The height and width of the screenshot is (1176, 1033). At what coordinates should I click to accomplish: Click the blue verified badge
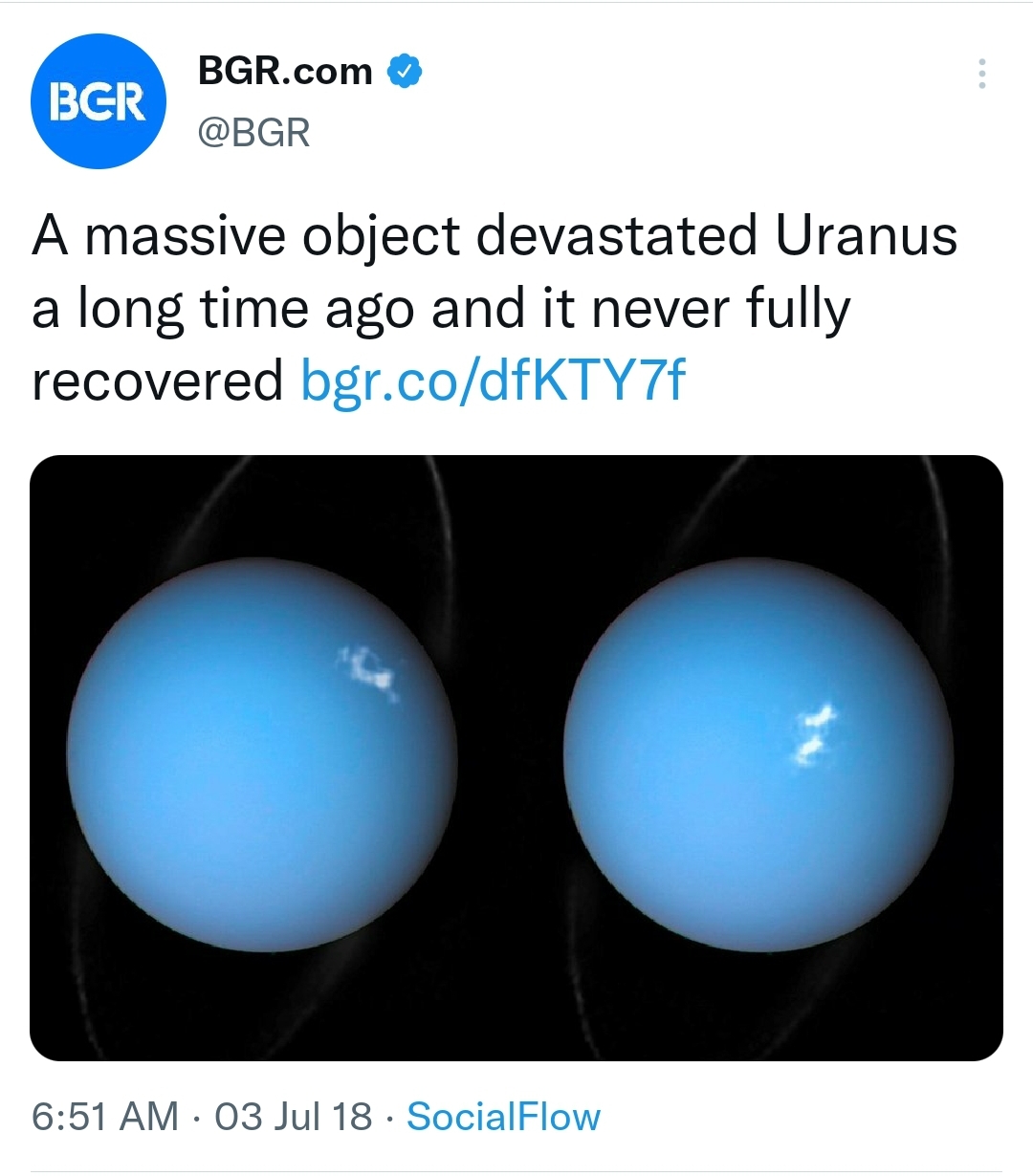[x=405, y=72]
